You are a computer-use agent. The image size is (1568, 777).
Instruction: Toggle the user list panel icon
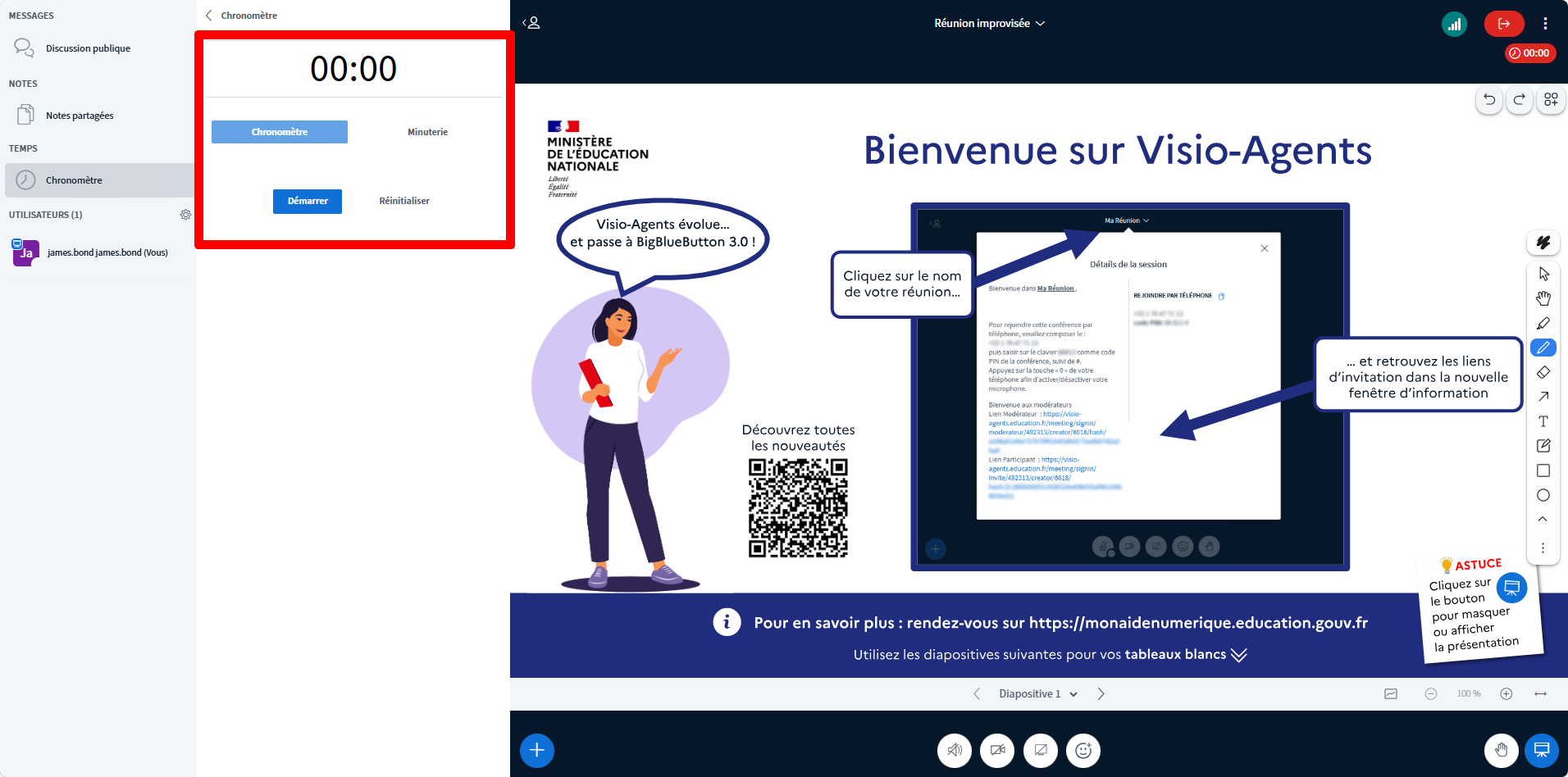click(532, 23)
